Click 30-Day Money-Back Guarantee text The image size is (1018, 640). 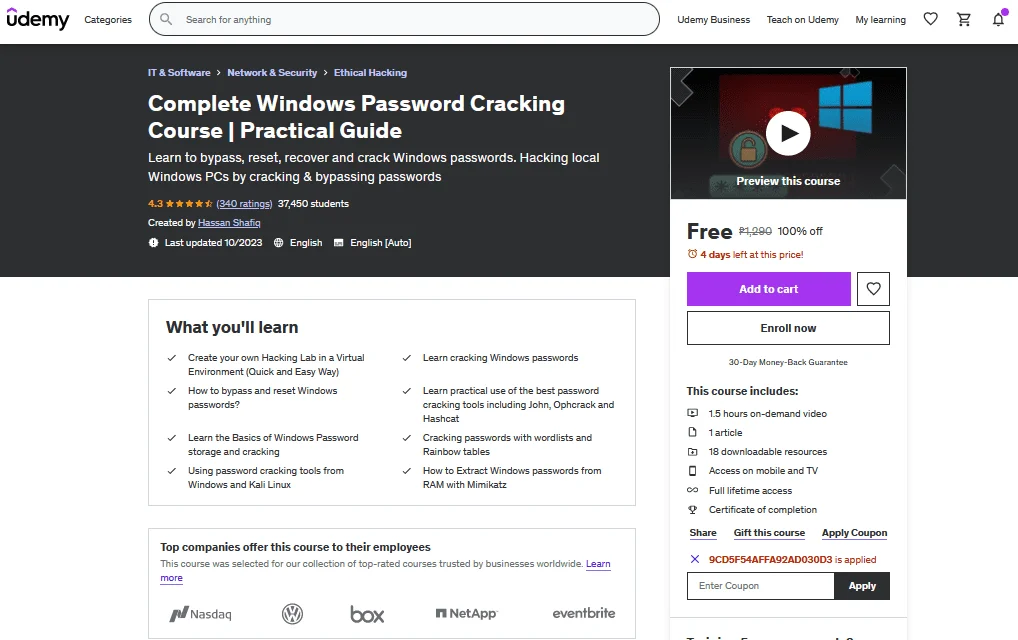tap(788, 362)
